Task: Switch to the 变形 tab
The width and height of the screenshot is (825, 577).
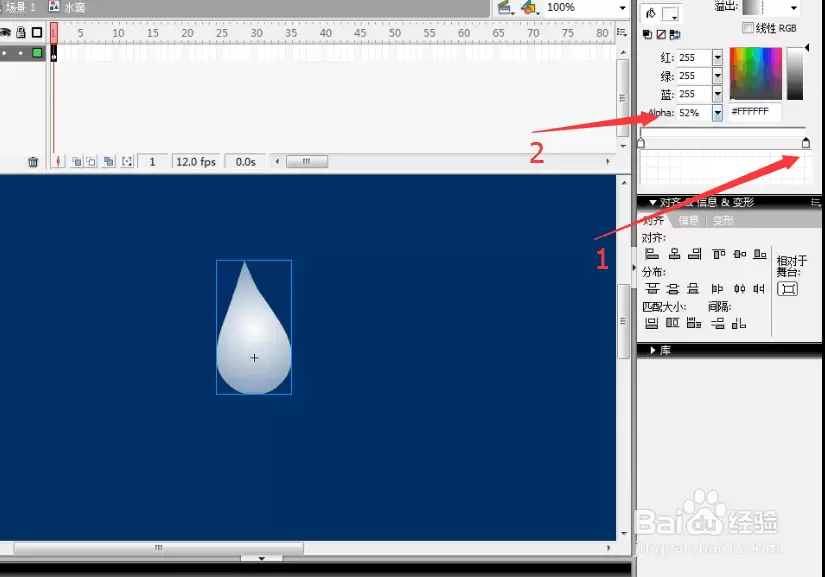Action: point(723,220)
